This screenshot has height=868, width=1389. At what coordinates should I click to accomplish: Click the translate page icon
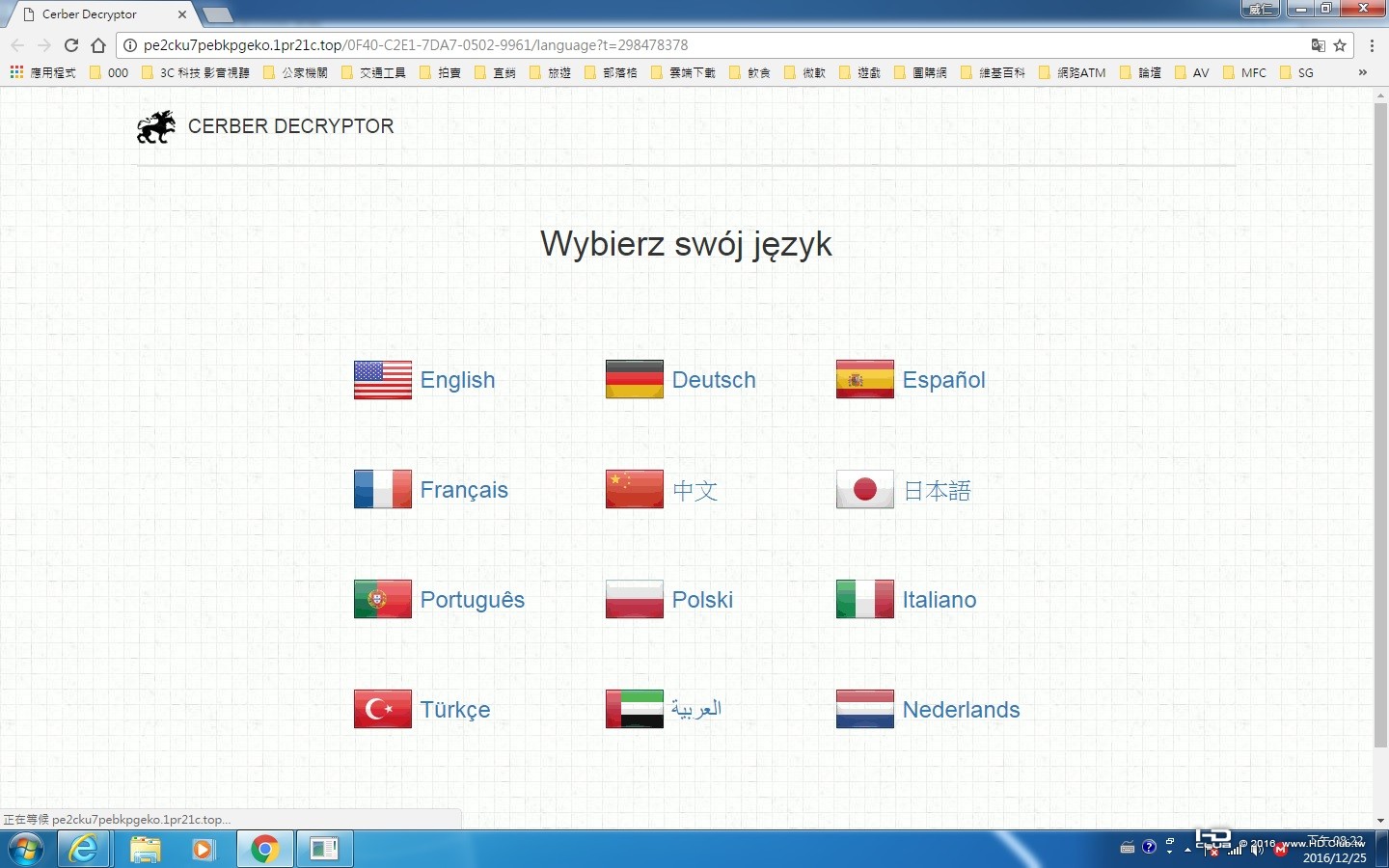point(1319,45)
